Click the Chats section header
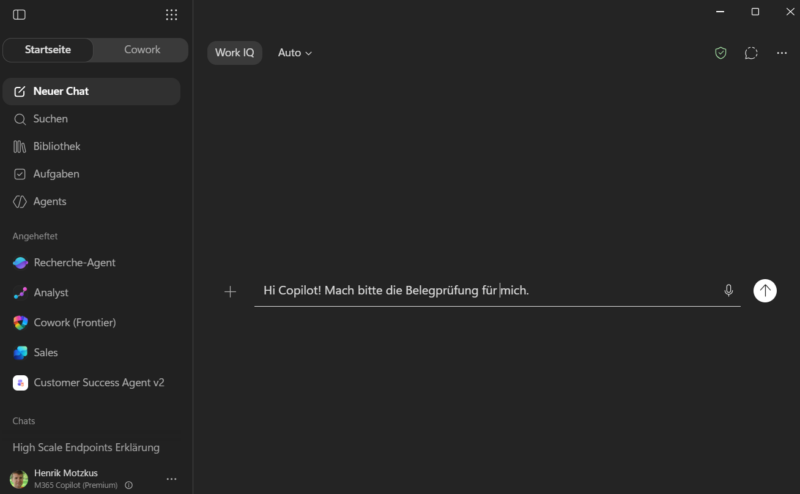 tap(24, 421)
